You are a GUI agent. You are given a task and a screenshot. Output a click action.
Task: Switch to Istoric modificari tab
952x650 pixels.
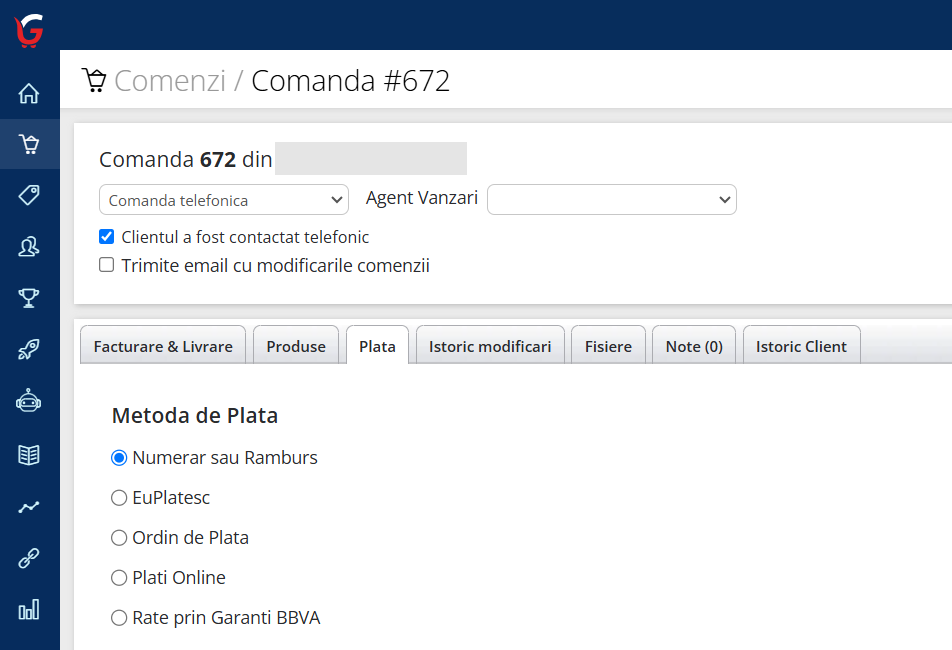click(491, 345)
